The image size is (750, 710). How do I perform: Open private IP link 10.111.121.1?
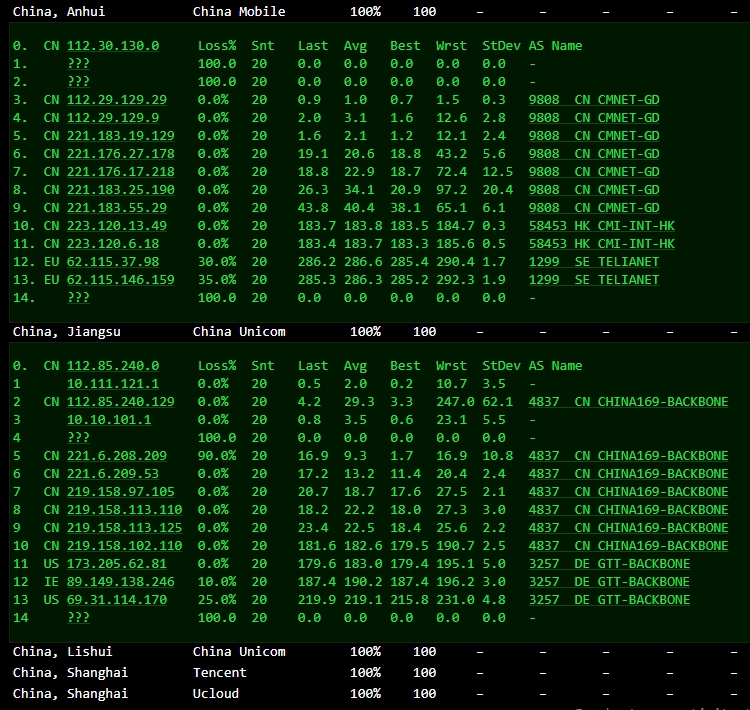[113, 384]
